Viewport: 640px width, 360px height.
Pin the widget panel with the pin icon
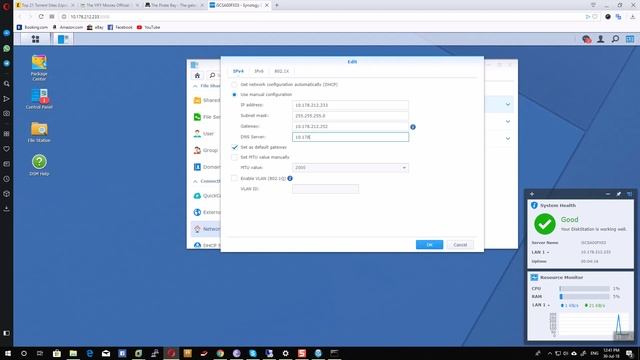coord(619,194)
